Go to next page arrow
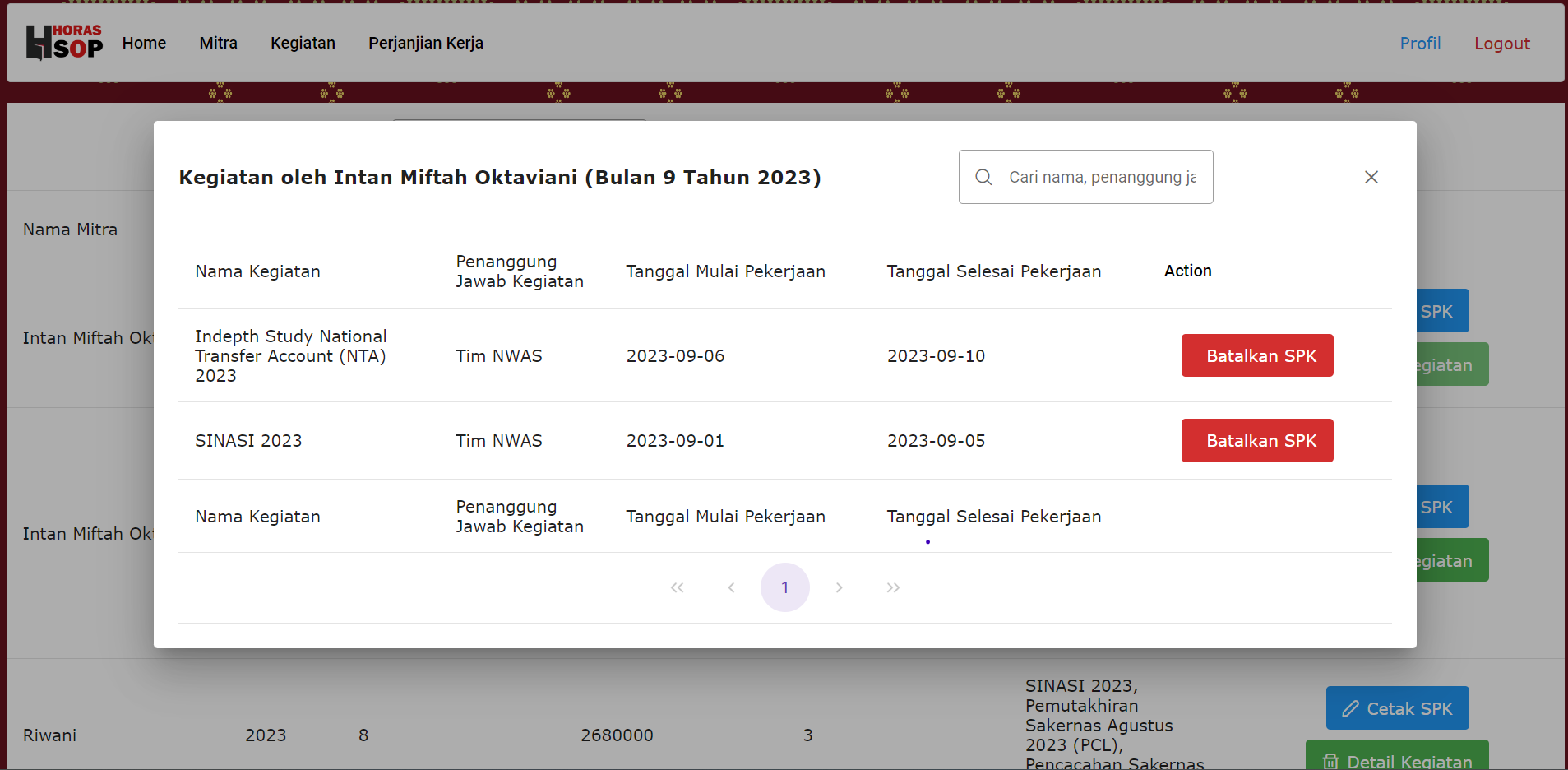 pos(839,587)
